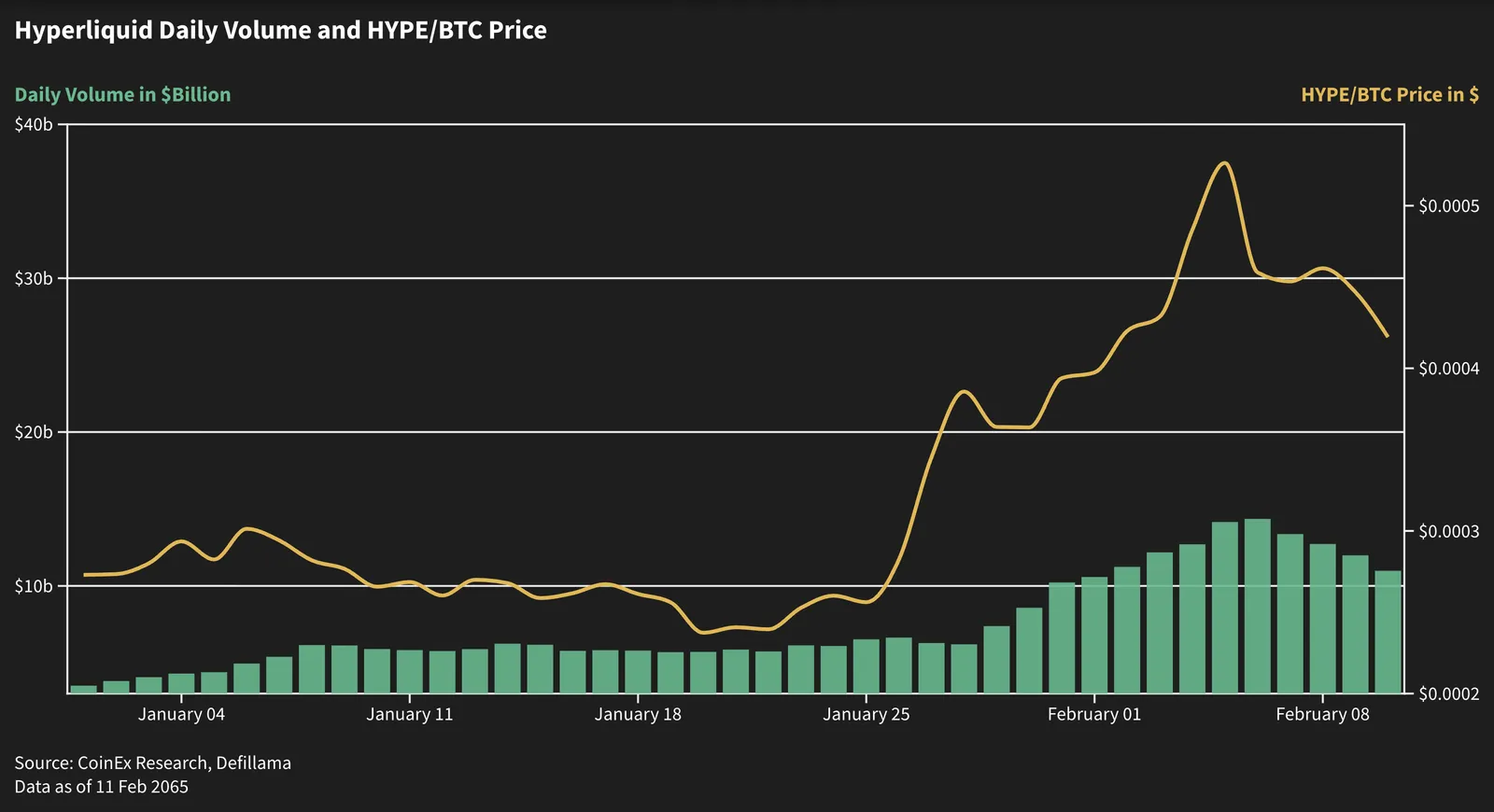Click the 'January 25' date label

coord(866,714)
